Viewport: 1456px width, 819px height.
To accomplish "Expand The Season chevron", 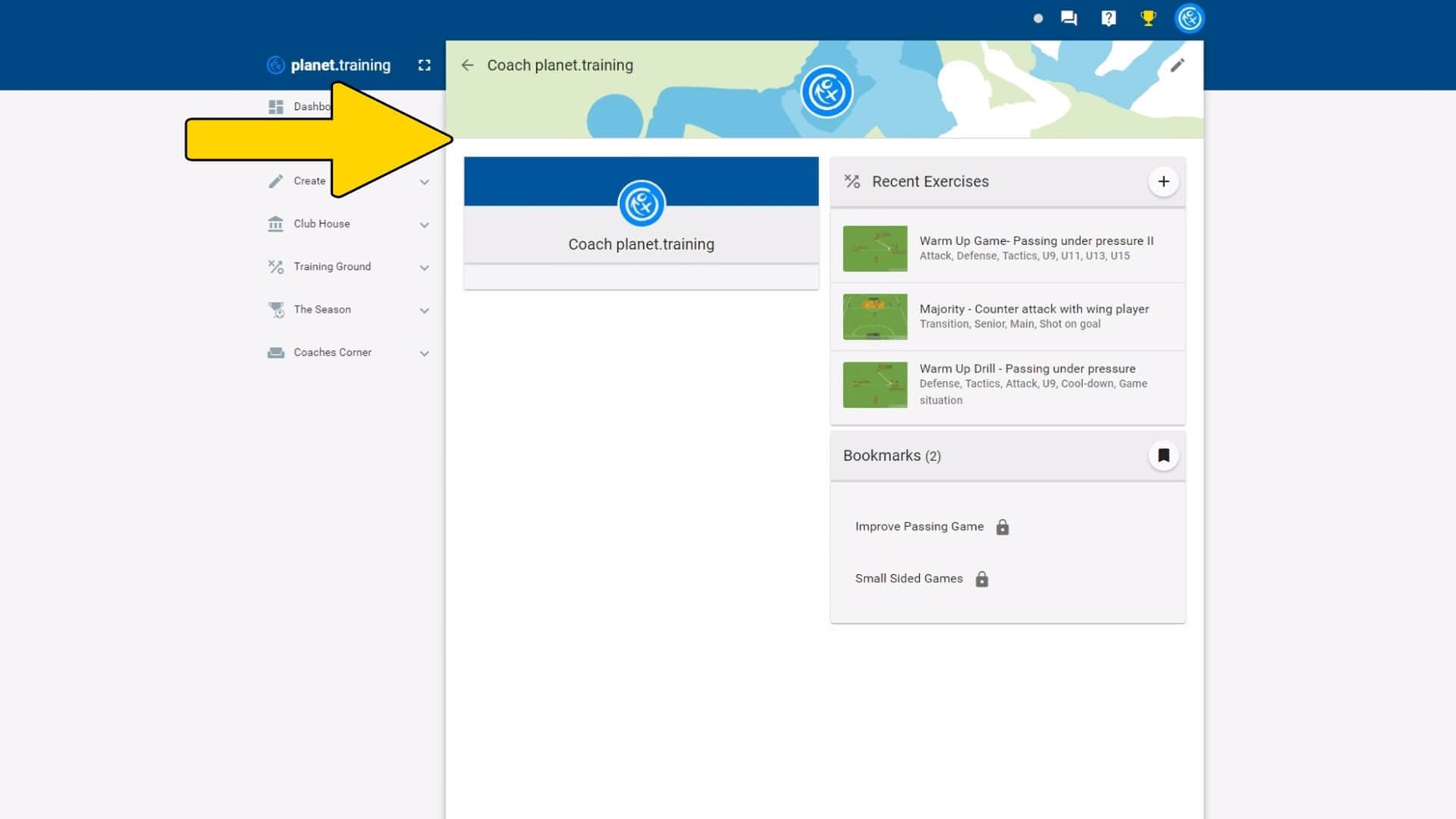I will coord(425,310).
